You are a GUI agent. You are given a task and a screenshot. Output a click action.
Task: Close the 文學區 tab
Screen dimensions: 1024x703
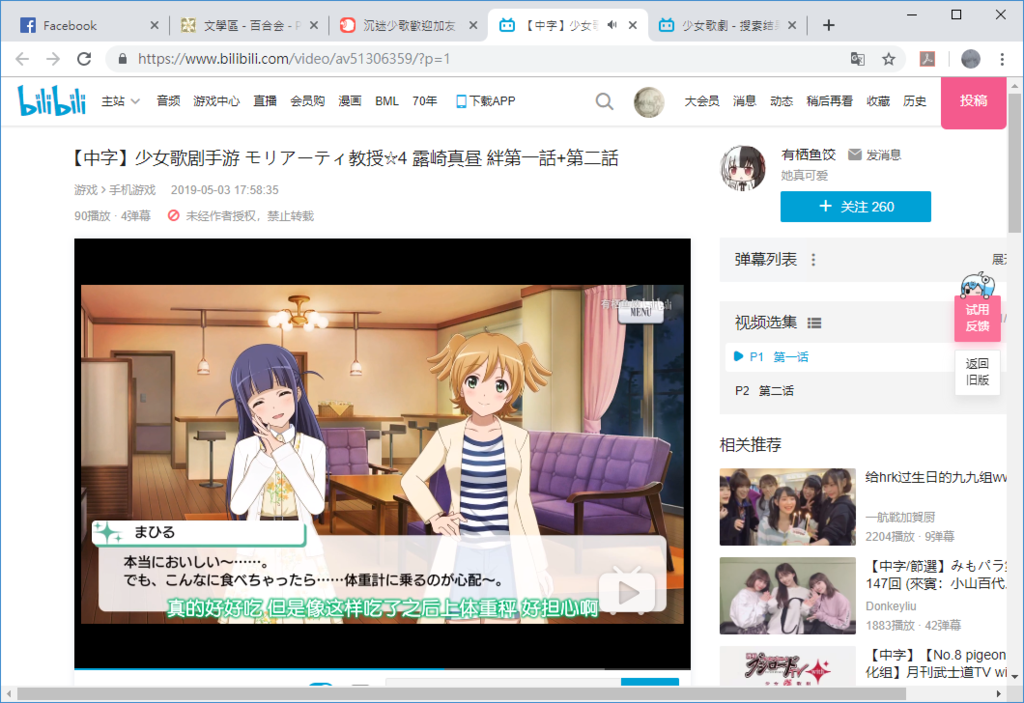[x=313, y=25]
